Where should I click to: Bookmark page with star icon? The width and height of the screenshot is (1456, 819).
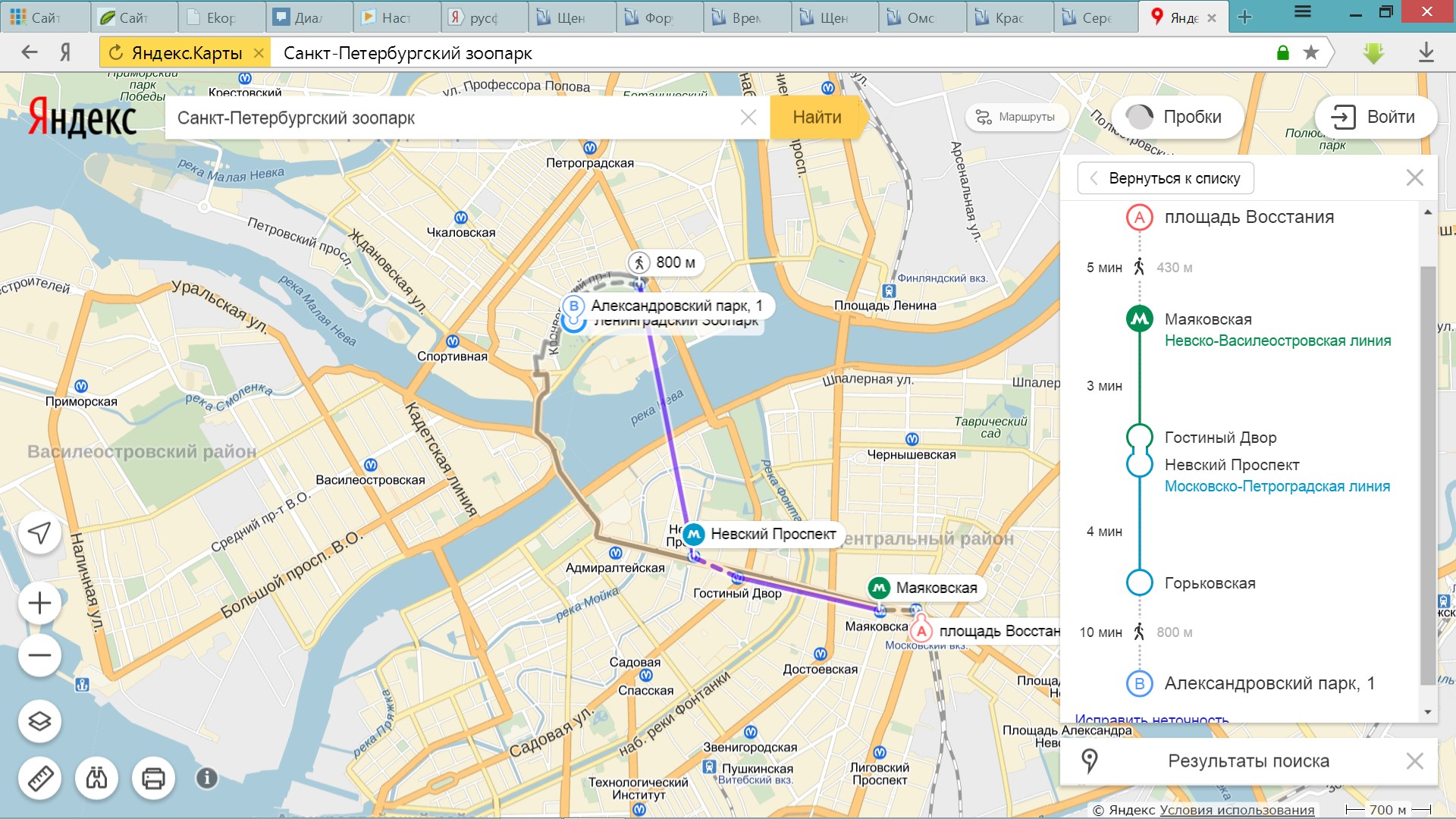[x=1310, y=53]
